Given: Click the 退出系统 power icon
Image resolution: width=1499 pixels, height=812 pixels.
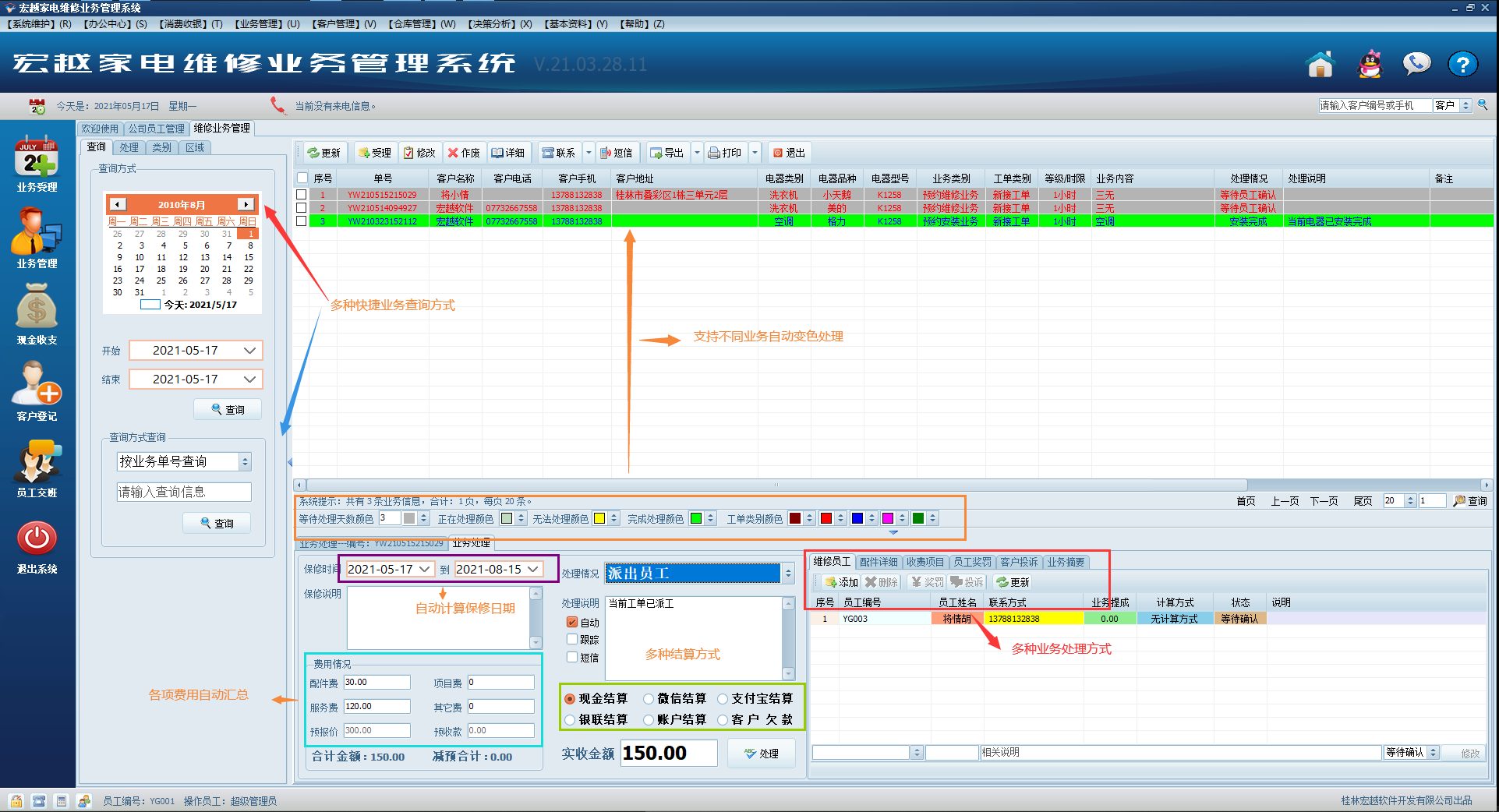Looking at the screenshot, I should tap(37, 540).
